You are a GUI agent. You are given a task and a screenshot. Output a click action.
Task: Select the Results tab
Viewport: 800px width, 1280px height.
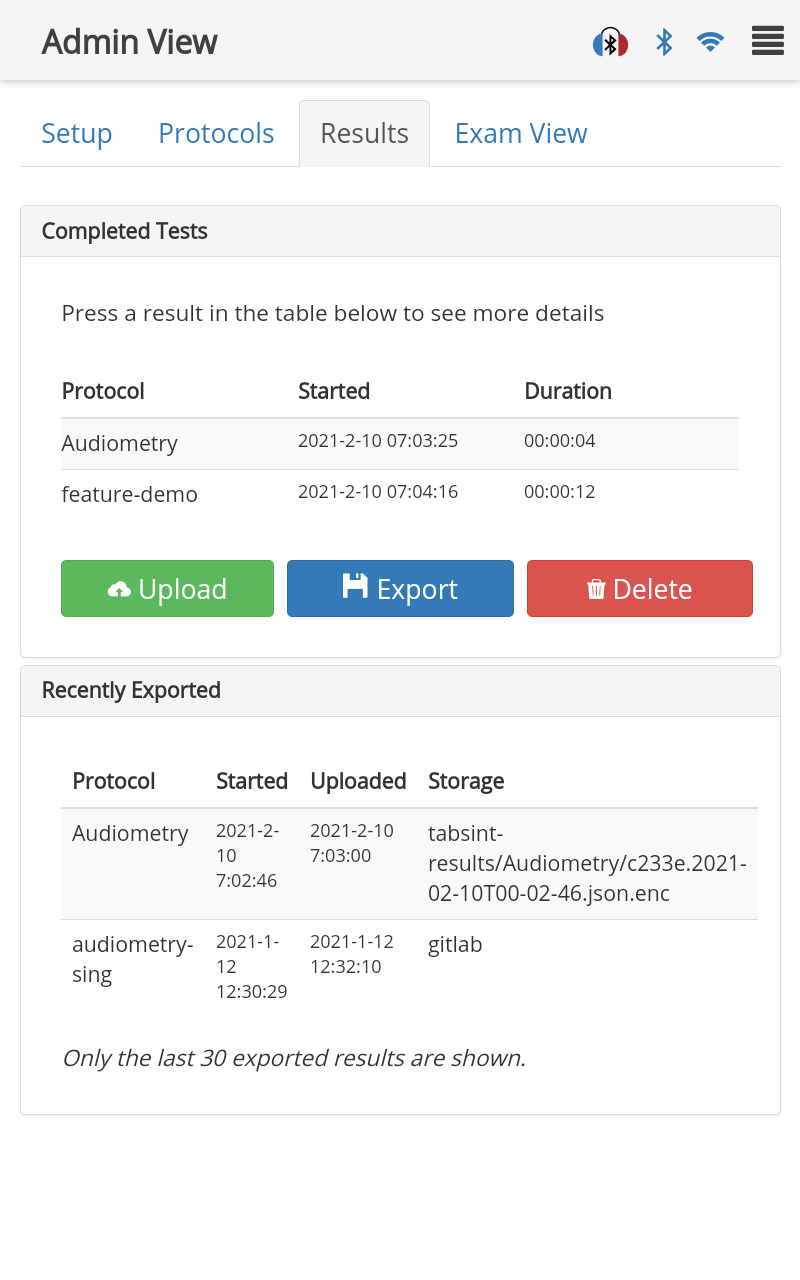[x=364, y=134]
